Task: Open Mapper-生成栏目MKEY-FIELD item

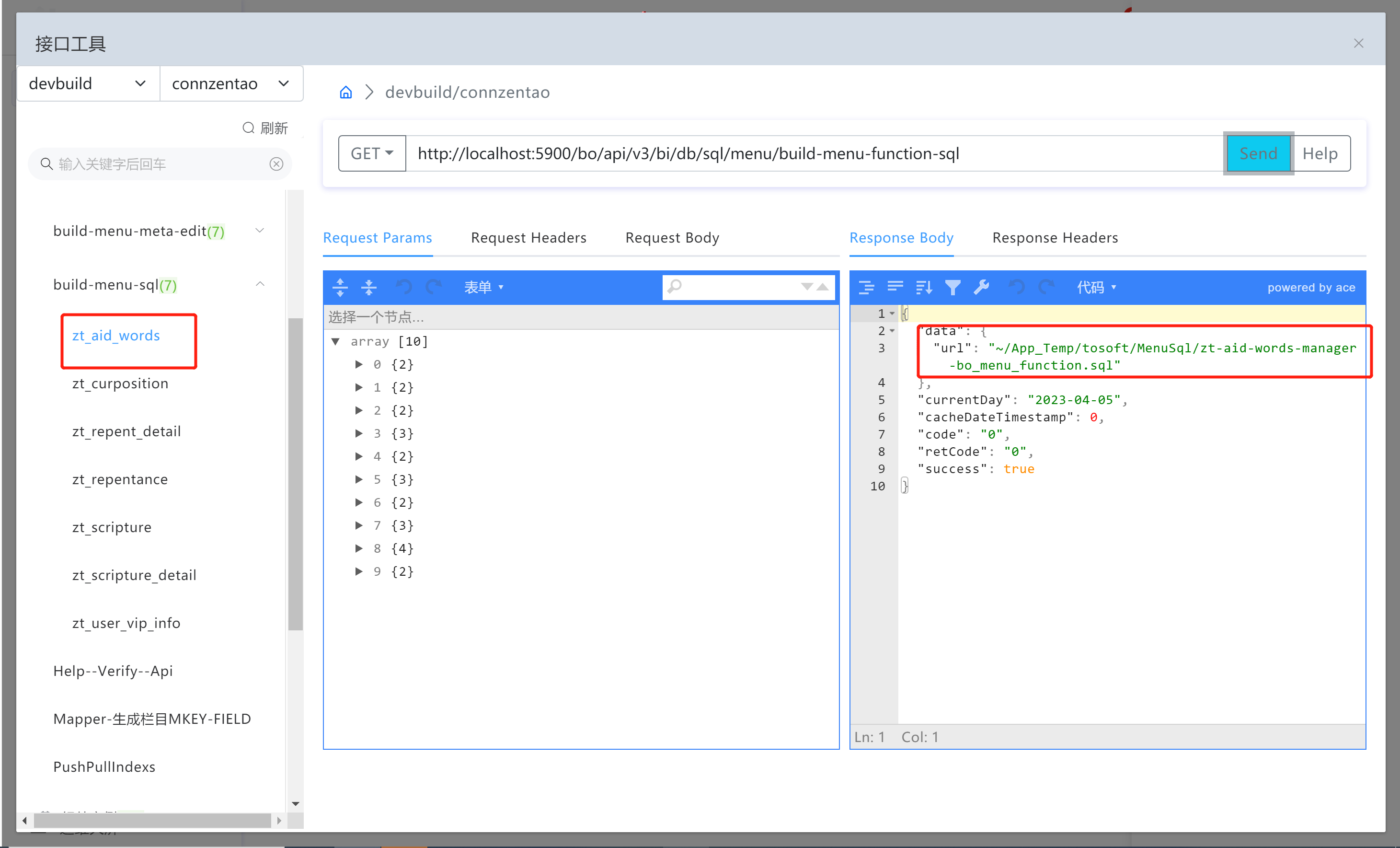Action: [x=152, y=719]
